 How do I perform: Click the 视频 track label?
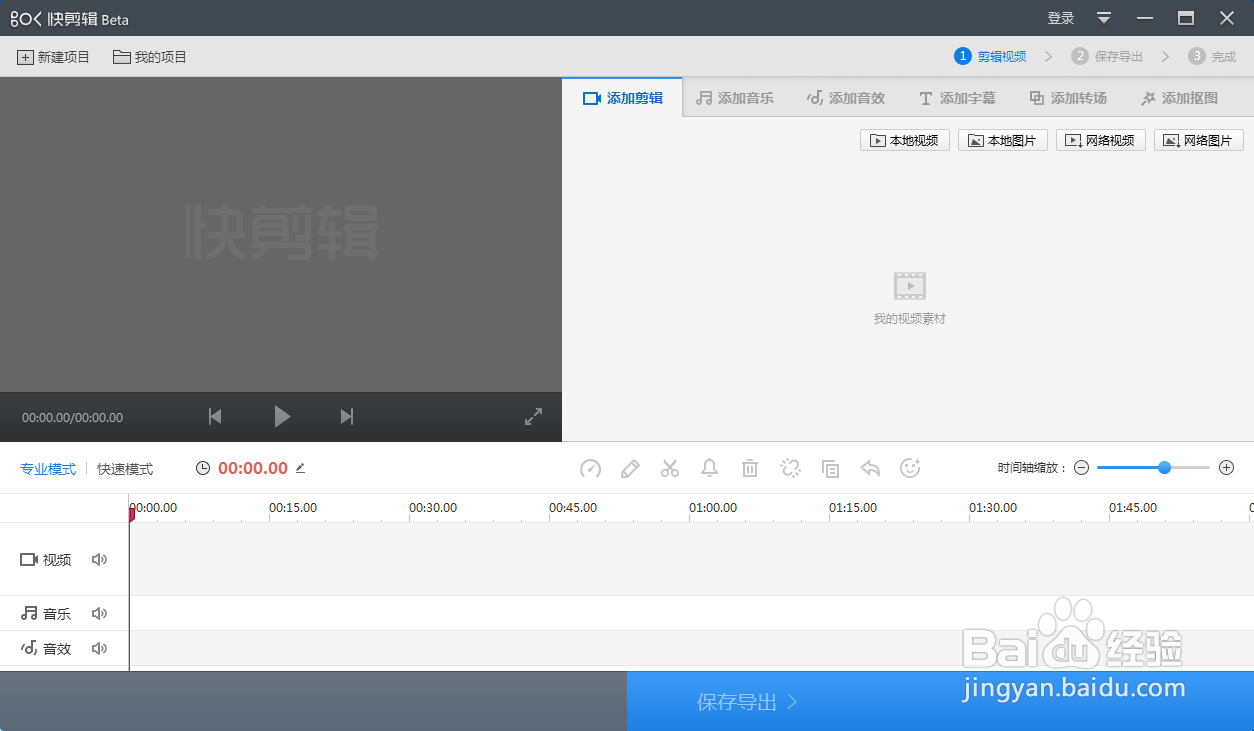pyautogui.click(x=46, y=560)
